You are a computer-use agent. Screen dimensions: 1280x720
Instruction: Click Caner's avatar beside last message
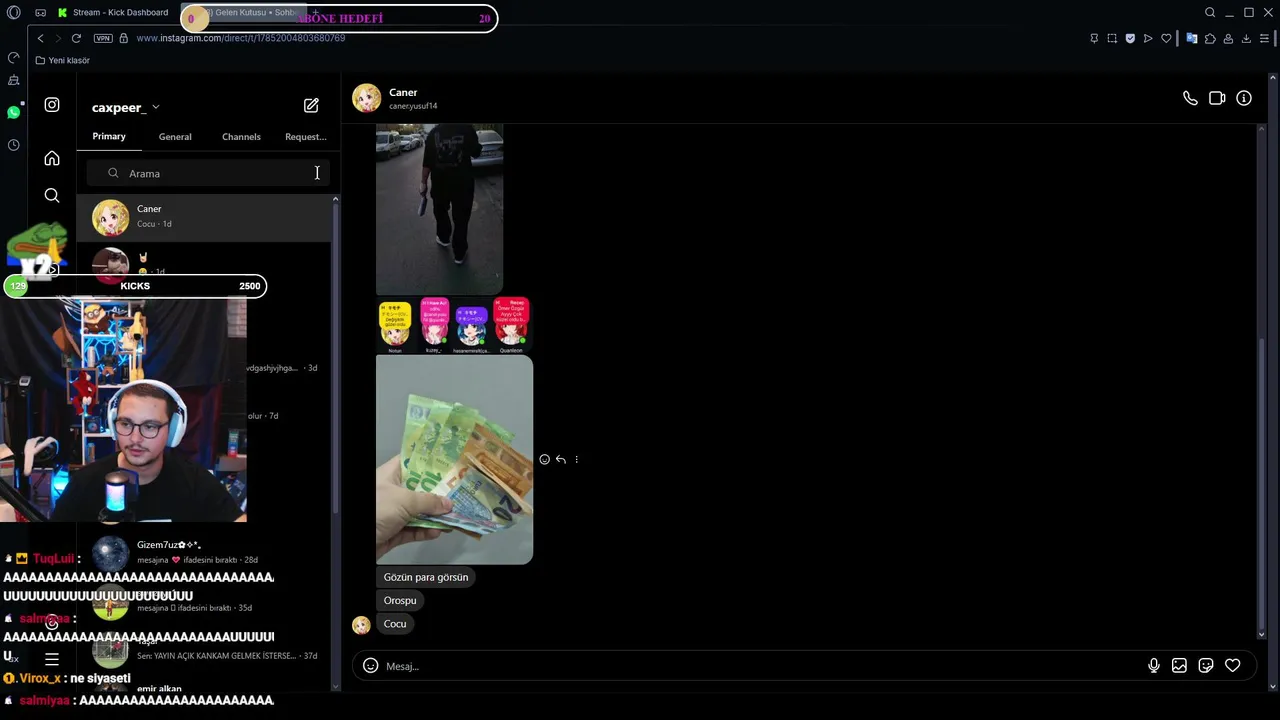coord(361,625)
